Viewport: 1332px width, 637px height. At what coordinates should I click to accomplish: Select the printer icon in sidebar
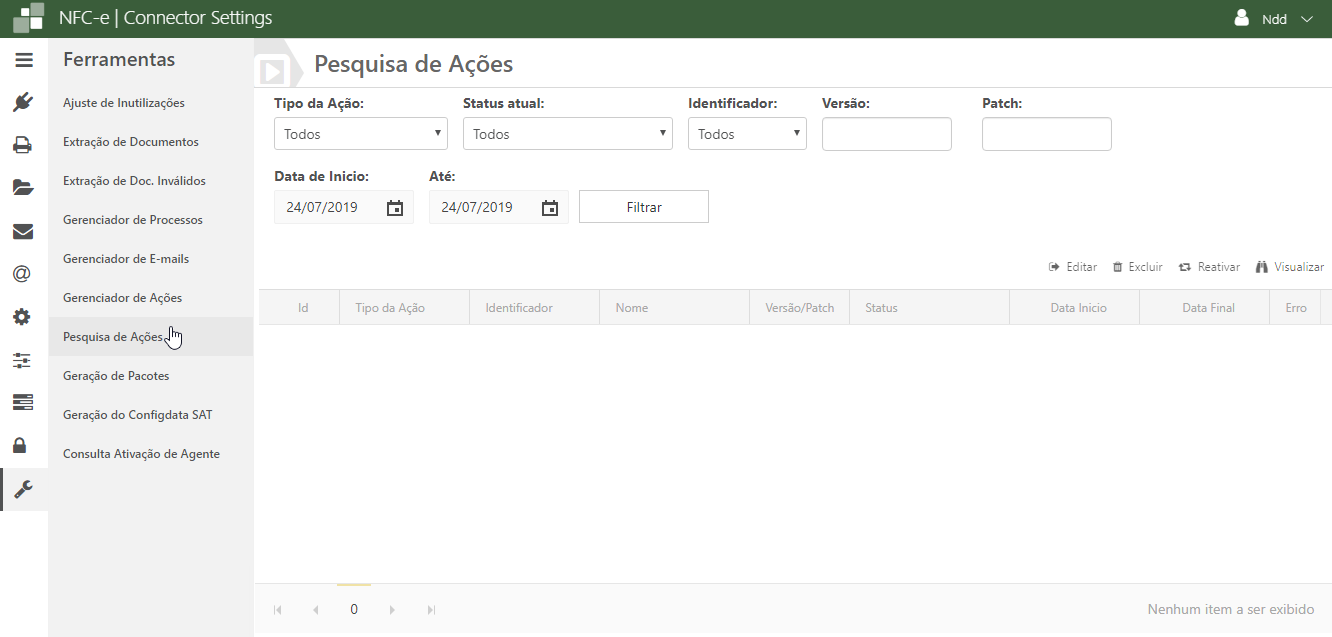pos(22,145)
